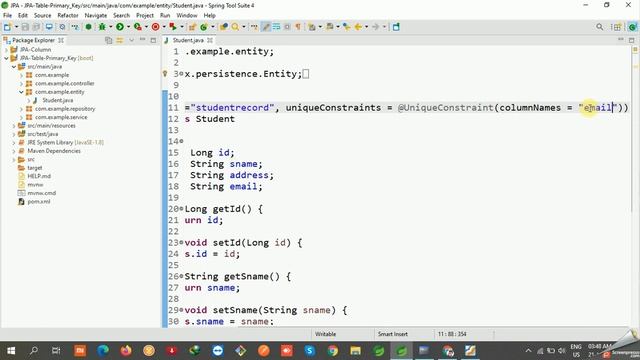Viewport: 640px width, 360px height.
Task: Collapse the getId method fold on line 20
Action: (x=181, y=209)
